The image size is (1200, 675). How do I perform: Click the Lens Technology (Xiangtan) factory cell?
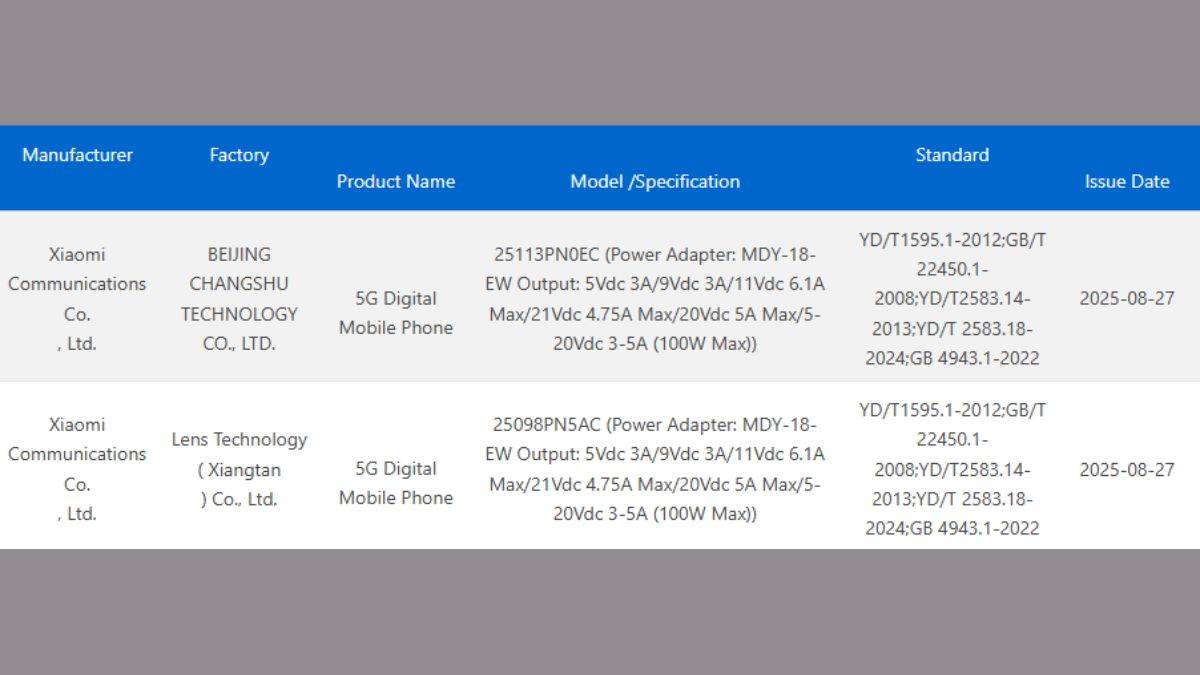pyautogui.click(x=239, y=469)
